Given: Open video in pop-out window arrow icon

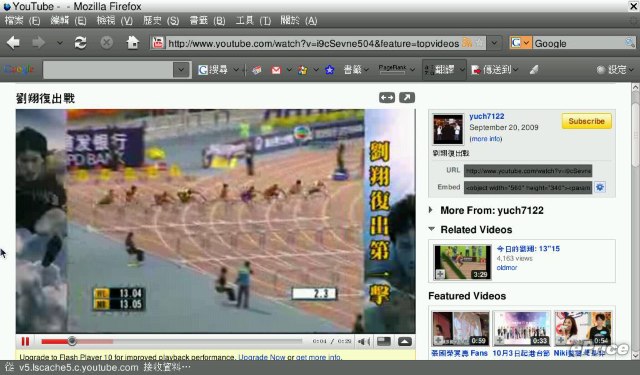Looking at the screenshot, I should [x=407, y=98].
